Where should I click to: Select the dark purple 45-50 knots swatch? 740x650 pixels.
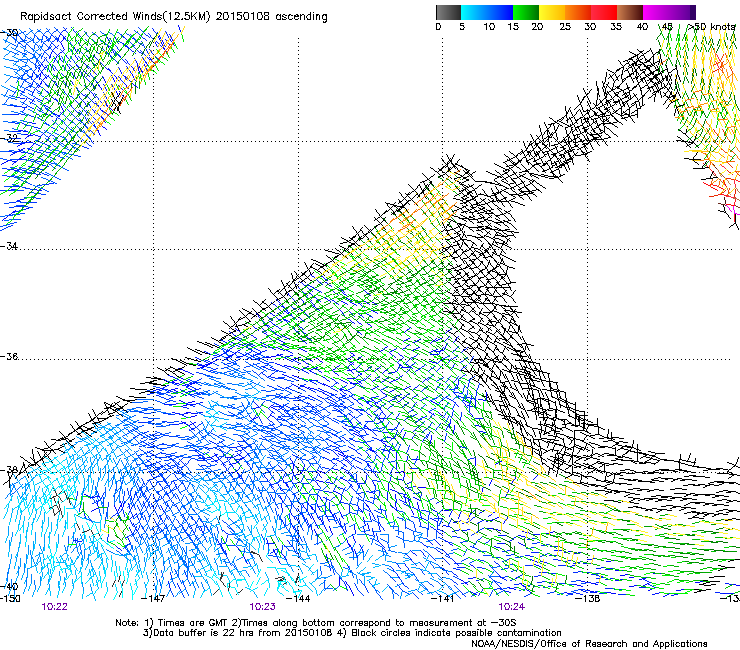(682, 12)
